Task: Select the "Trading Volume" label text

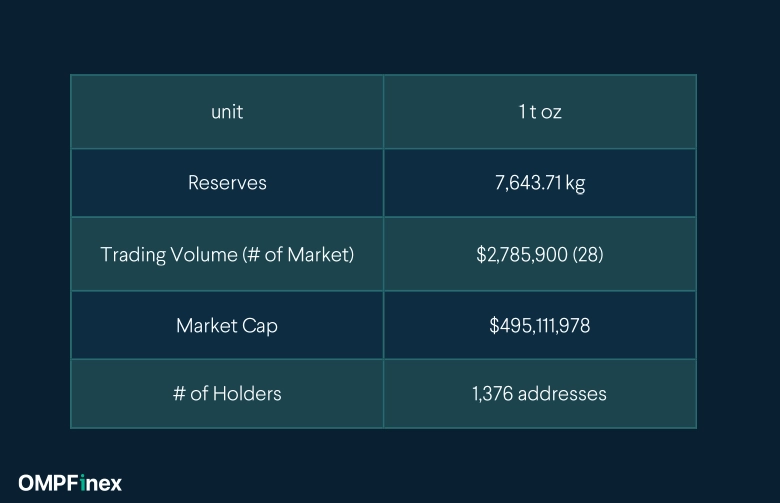Action: pyautogui.click(x=169, y=255)
